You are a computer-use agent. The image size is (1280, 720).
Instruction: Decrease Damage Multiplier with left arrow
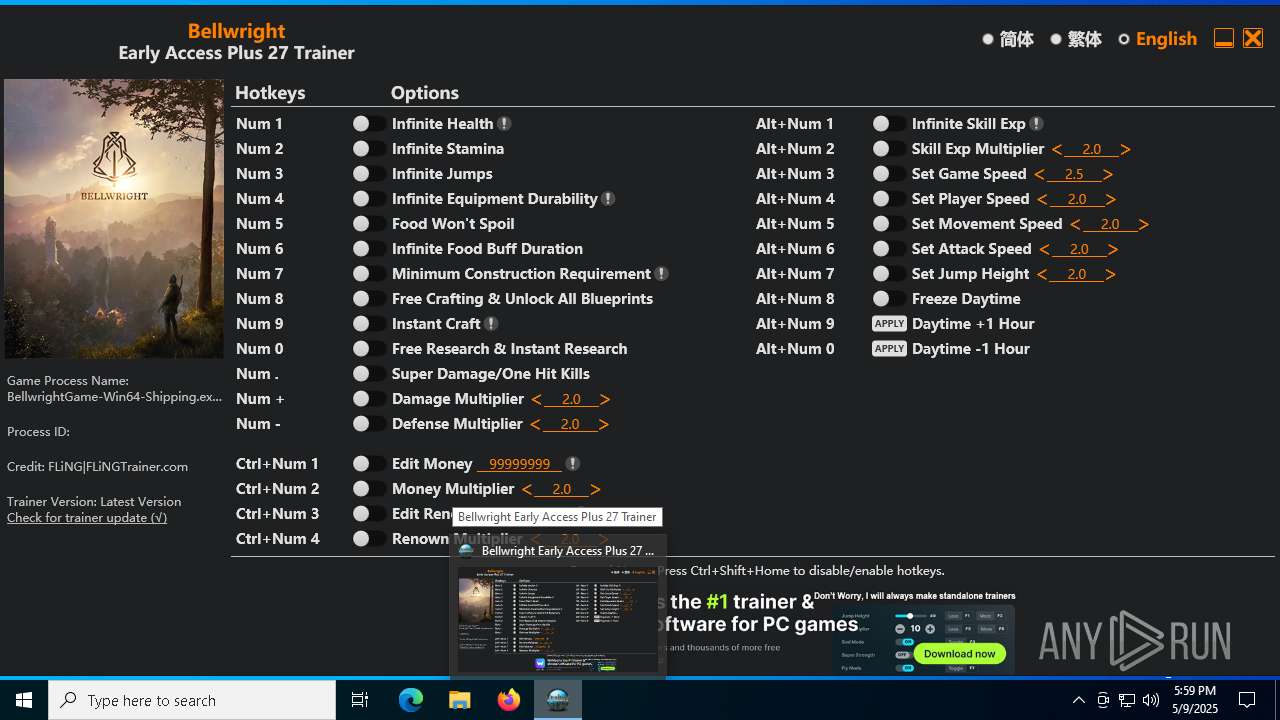(x=537, y=399)
